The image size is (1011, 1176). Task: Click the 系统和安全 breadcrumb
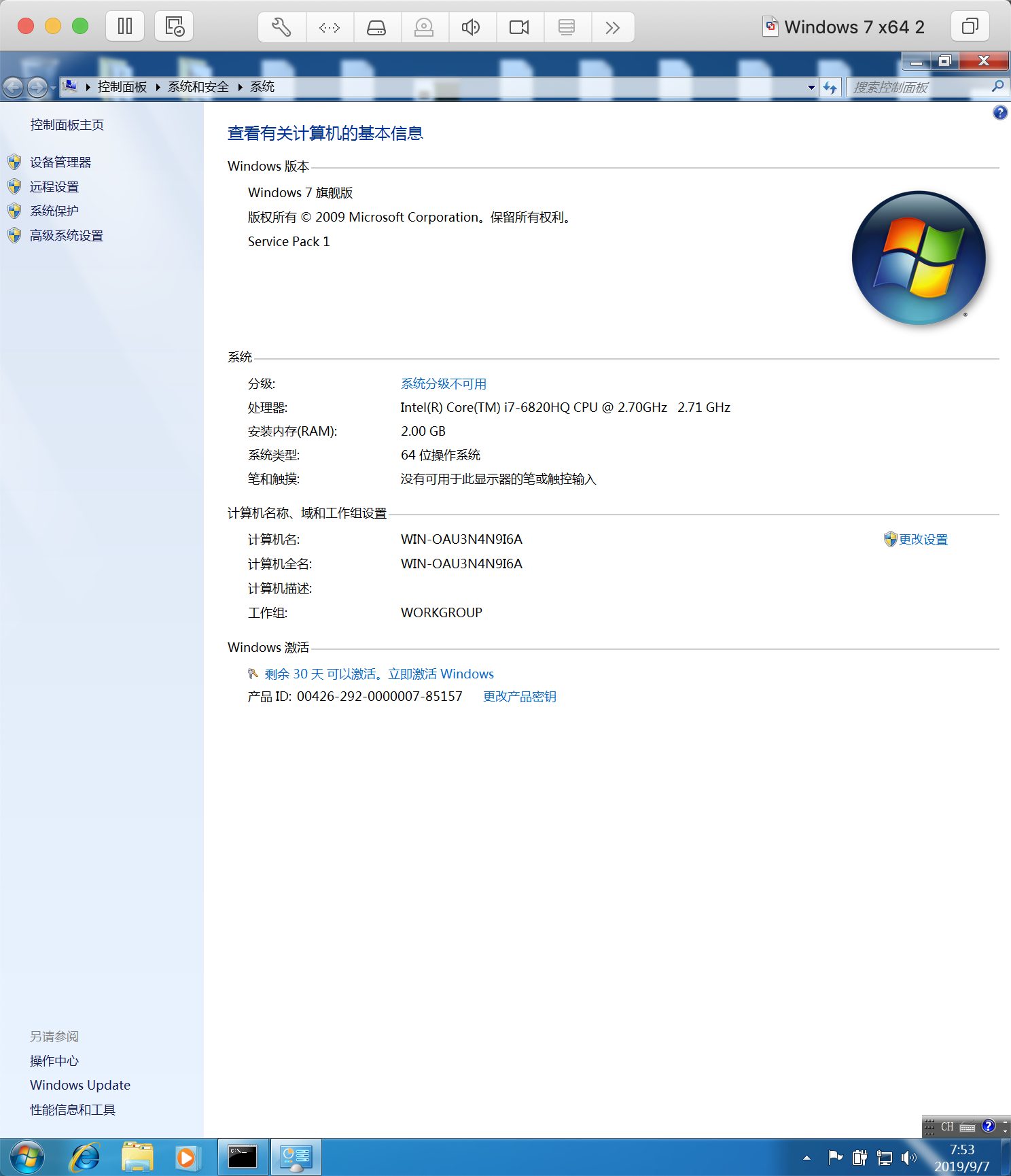point(198,87)
